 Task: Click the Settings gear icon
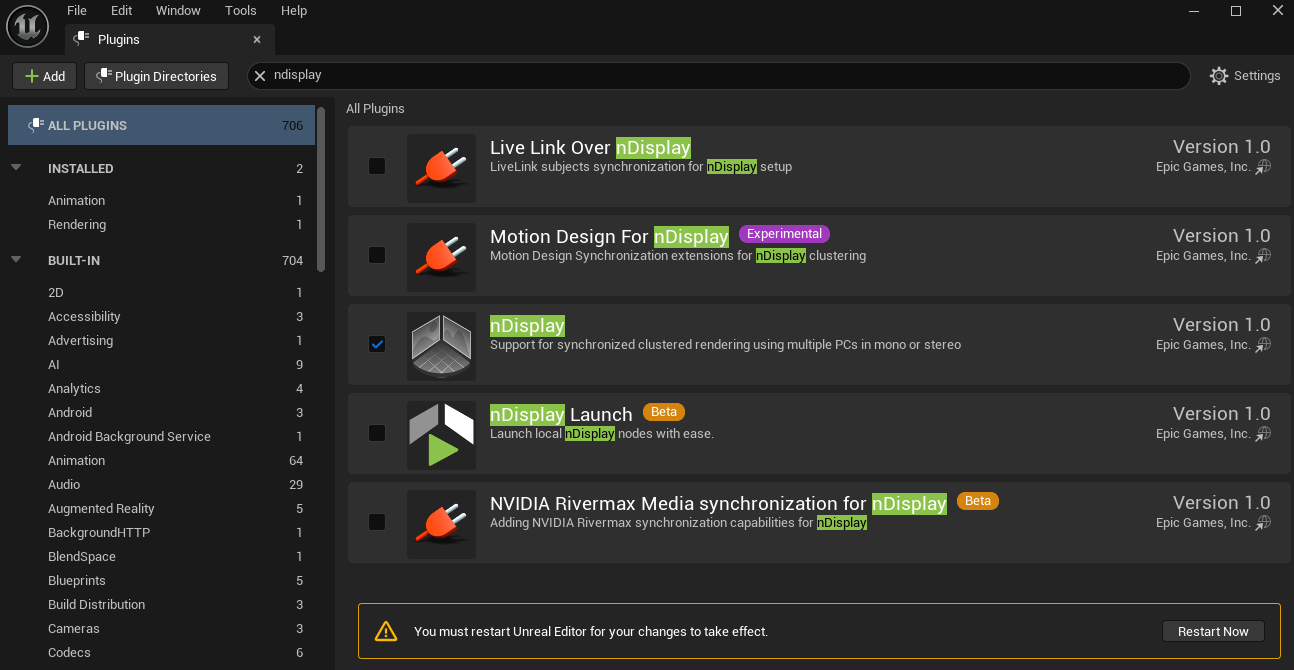[1218, 76]
